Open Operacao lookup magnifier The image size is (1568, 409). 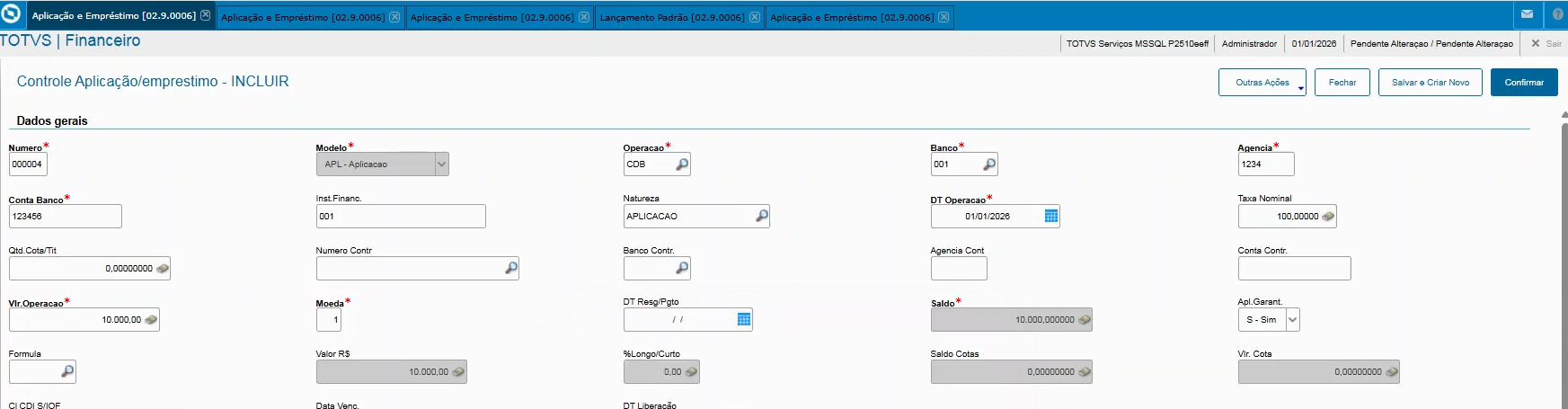682,164
